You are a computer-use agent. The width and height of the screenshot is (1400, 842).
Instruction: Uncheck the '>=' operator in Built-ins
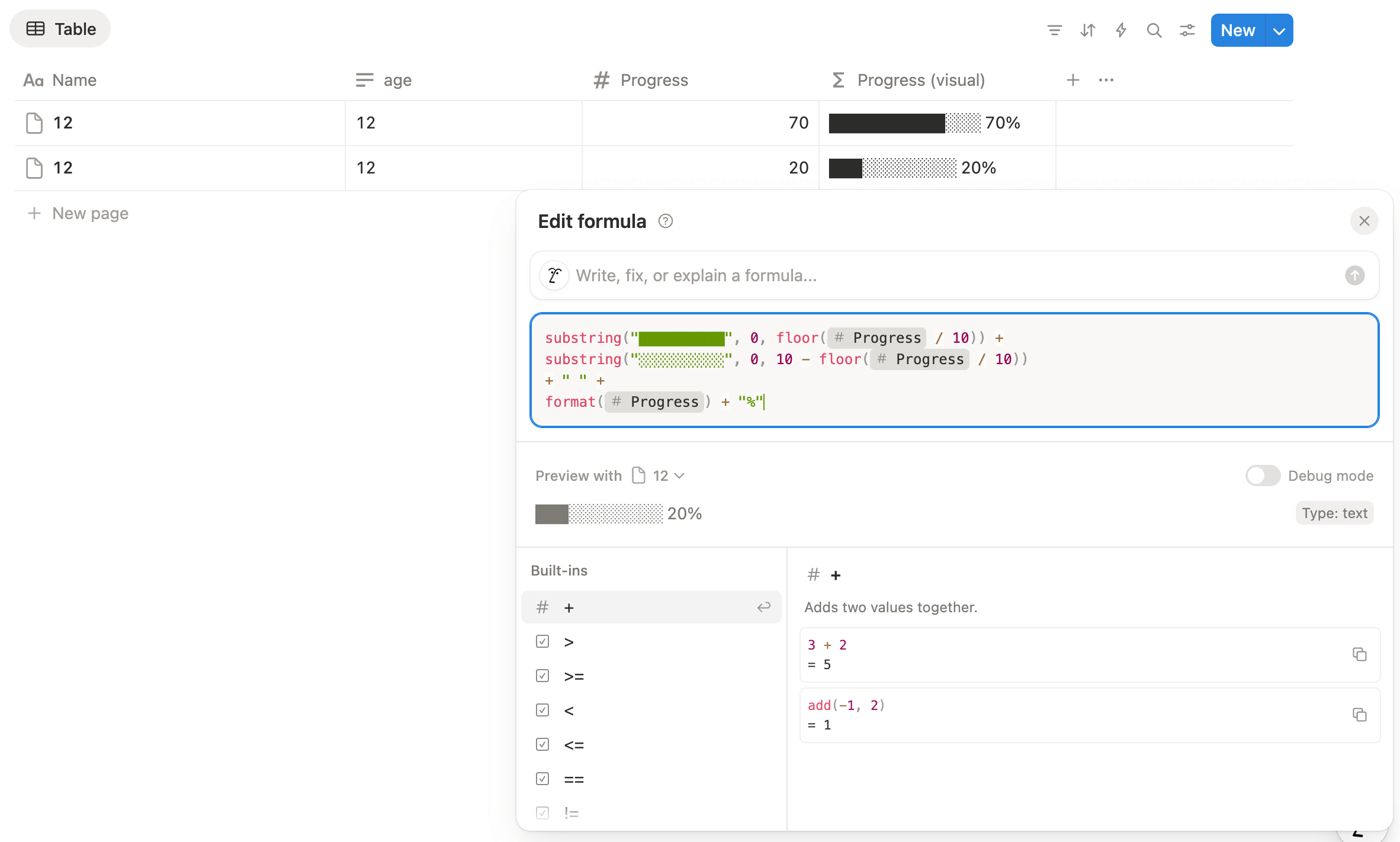point(542,676)
